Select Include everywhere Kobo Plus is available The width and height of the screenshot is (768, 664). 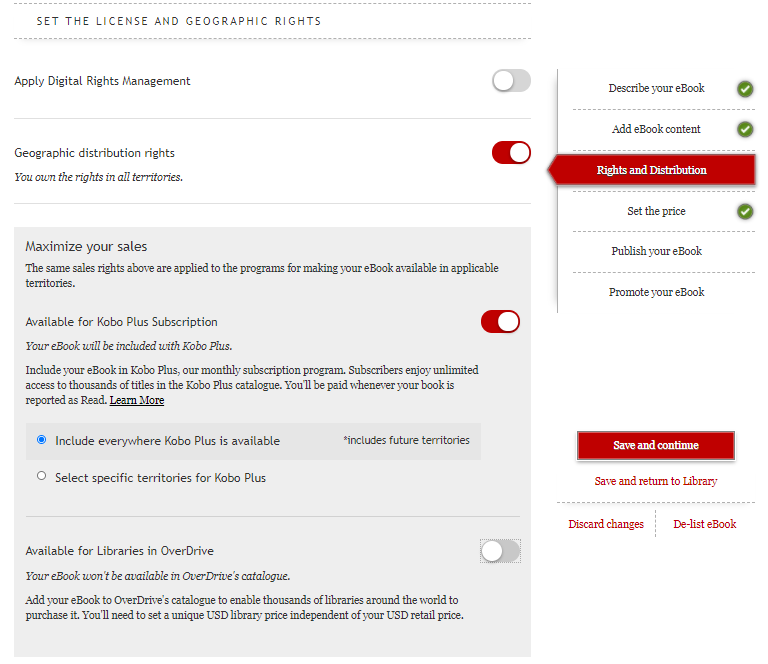pos(42,440)
